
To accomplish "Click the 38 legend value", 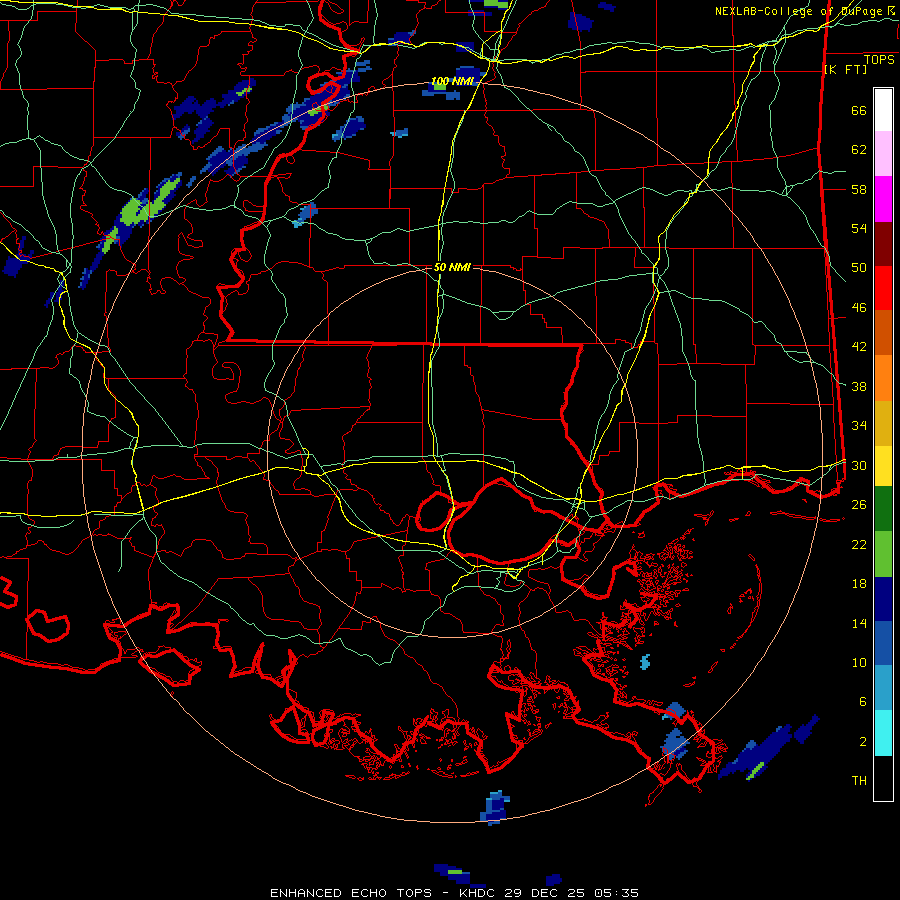I will coord(859,386).
